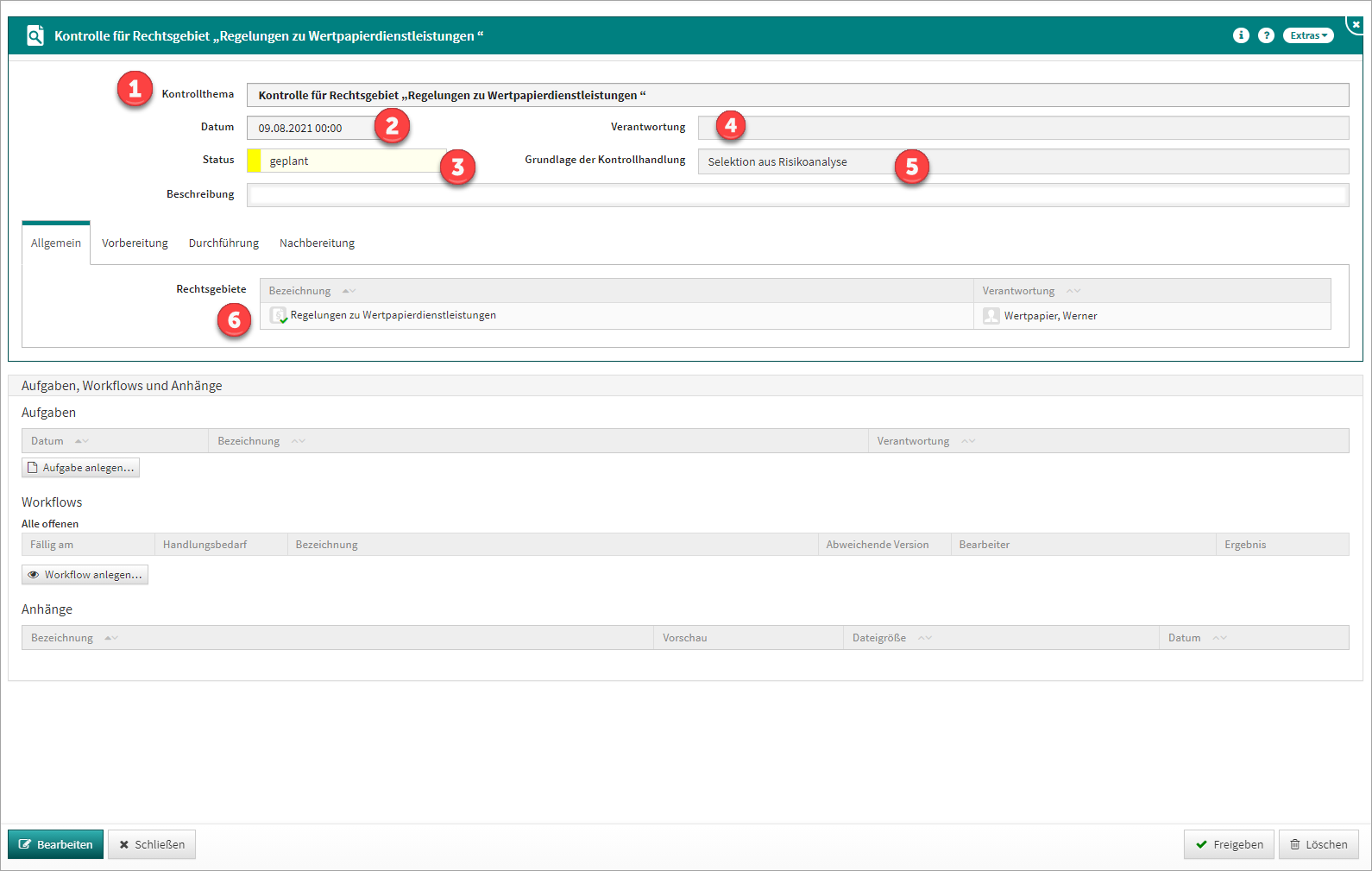Sort Rechtsgebiete by Verantwortung column
The height and width of the screenshot is (871, 1372).
[x=1152, y=291]
